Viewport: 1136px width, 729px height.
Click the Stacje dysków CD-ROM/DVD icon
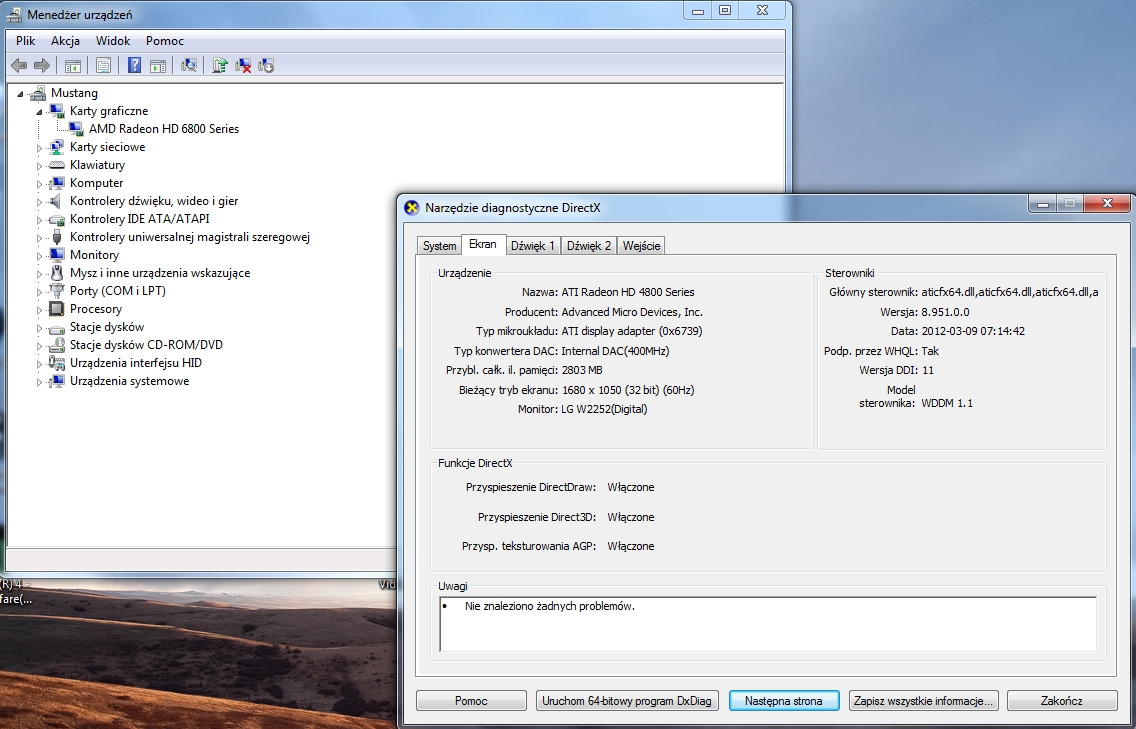[57, 345]
